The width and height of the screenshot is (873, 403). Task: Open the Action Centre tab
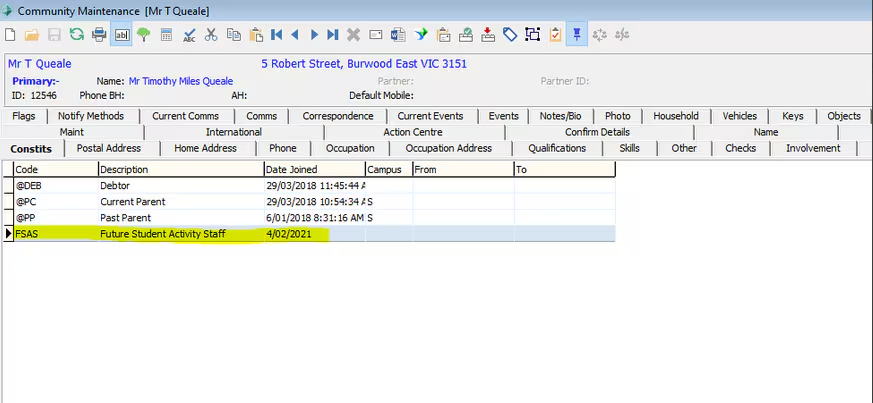(x=413, y=132)
